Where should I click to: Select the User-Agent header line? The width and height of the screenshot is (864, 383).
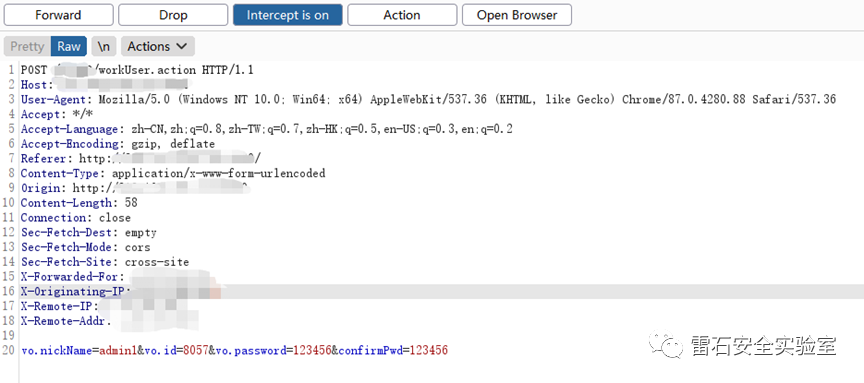(428, 100)
